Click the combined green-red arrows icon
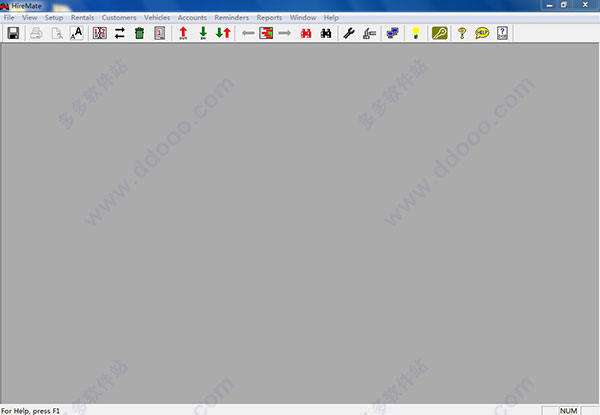Screen dimensions: 600x415 223,33
